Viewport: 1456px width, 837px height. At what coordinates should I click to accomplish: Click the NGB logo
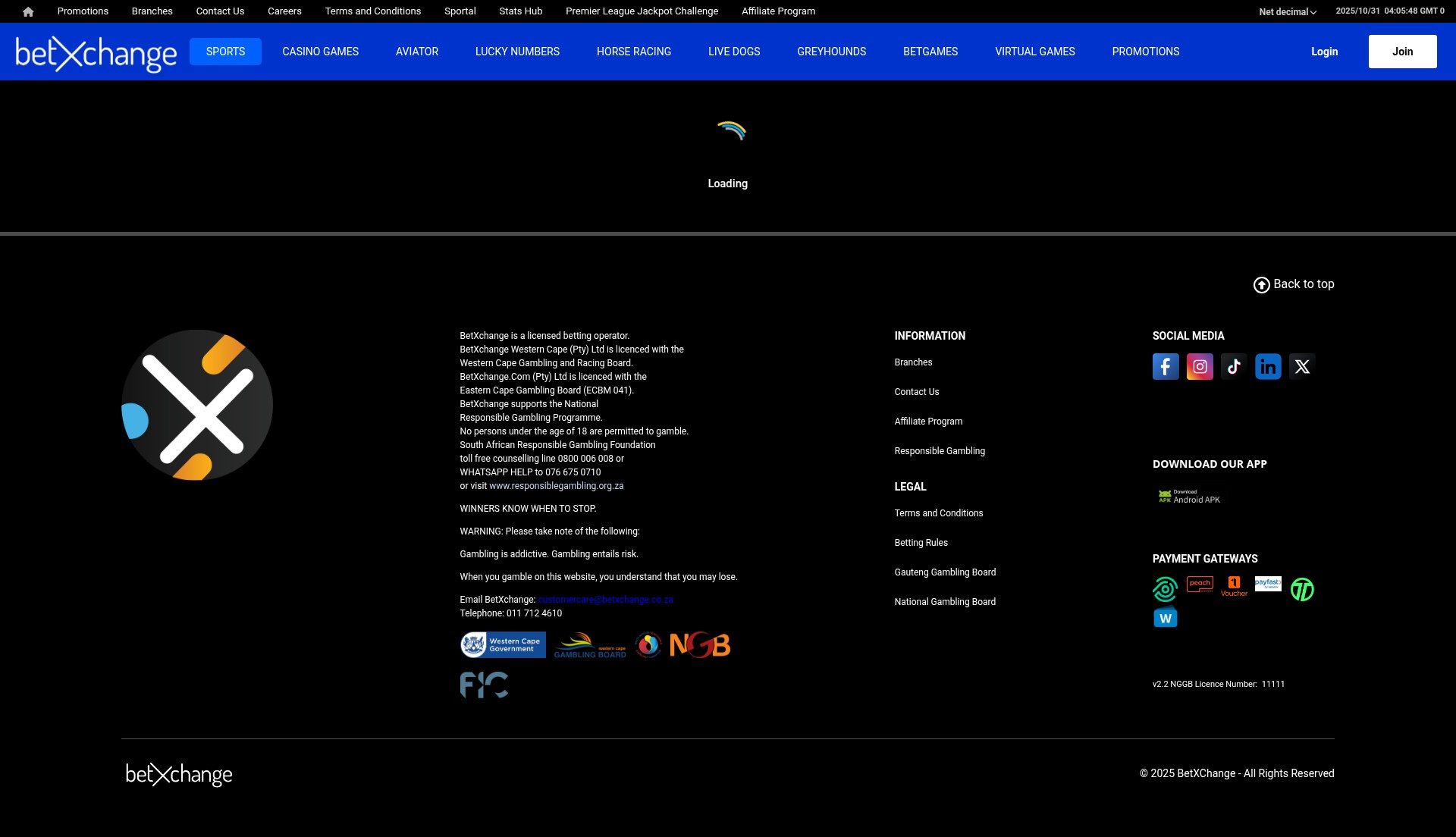(x=700, y=644)
